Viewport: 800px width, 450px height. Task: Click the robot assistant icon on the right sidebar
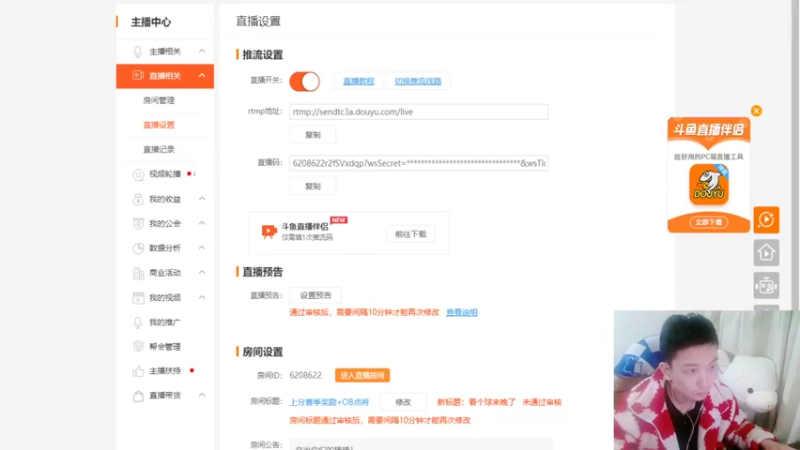click(x=766, y=285)
